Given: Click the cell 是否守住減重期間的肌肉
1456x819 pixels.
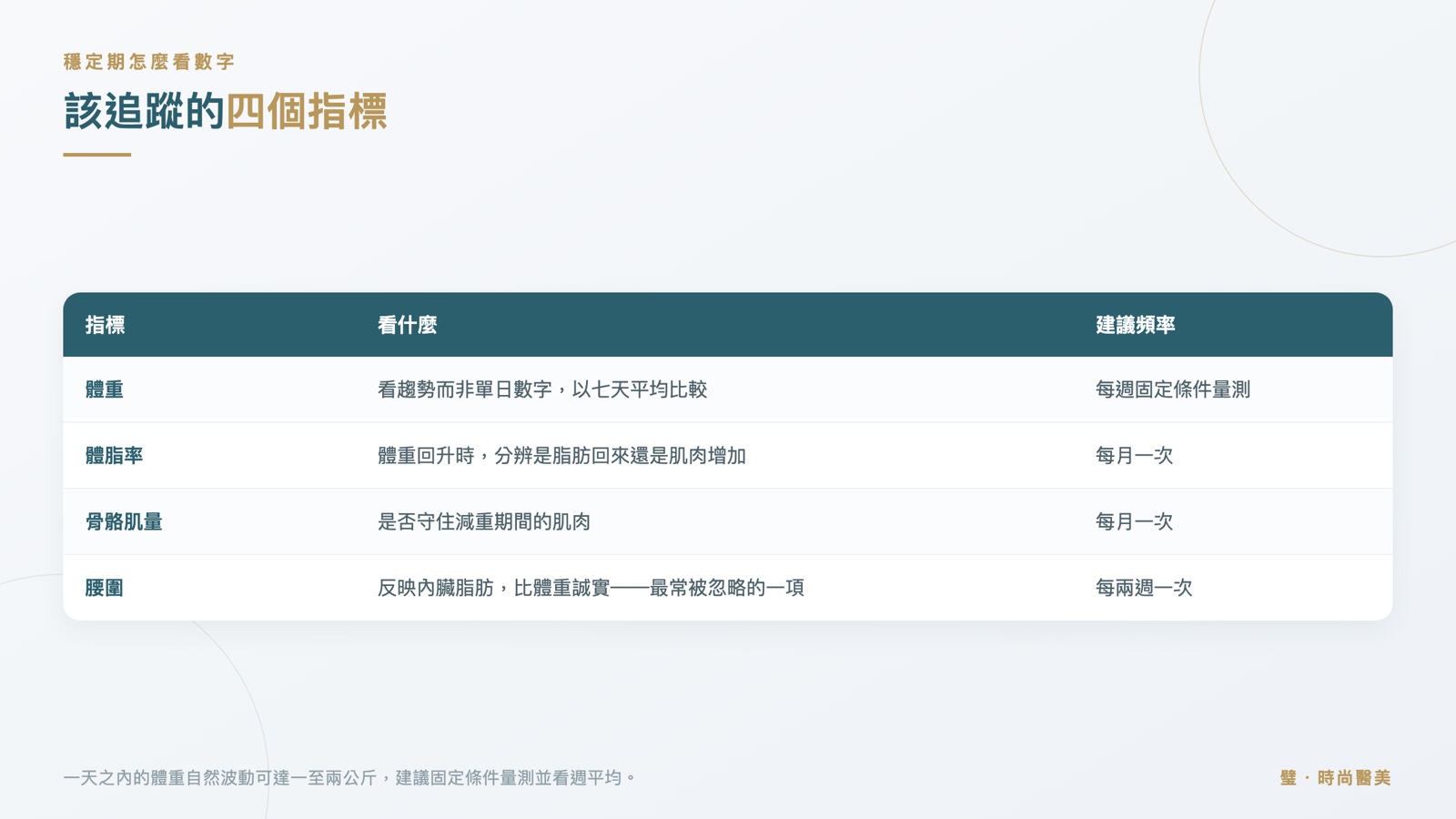Looking at the screenshot, I should pos(484,522).
